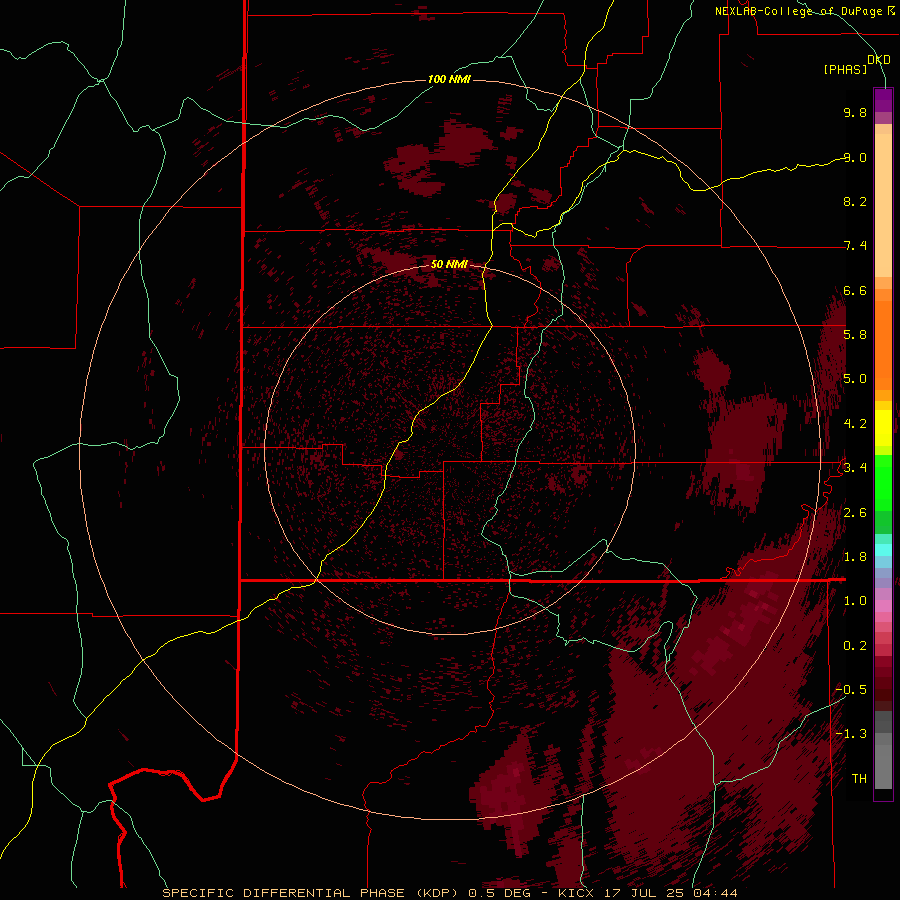Viewport: 900px width, 900px height.
Task: Click the 2.6 legend scale value
Action: point(855,513)
